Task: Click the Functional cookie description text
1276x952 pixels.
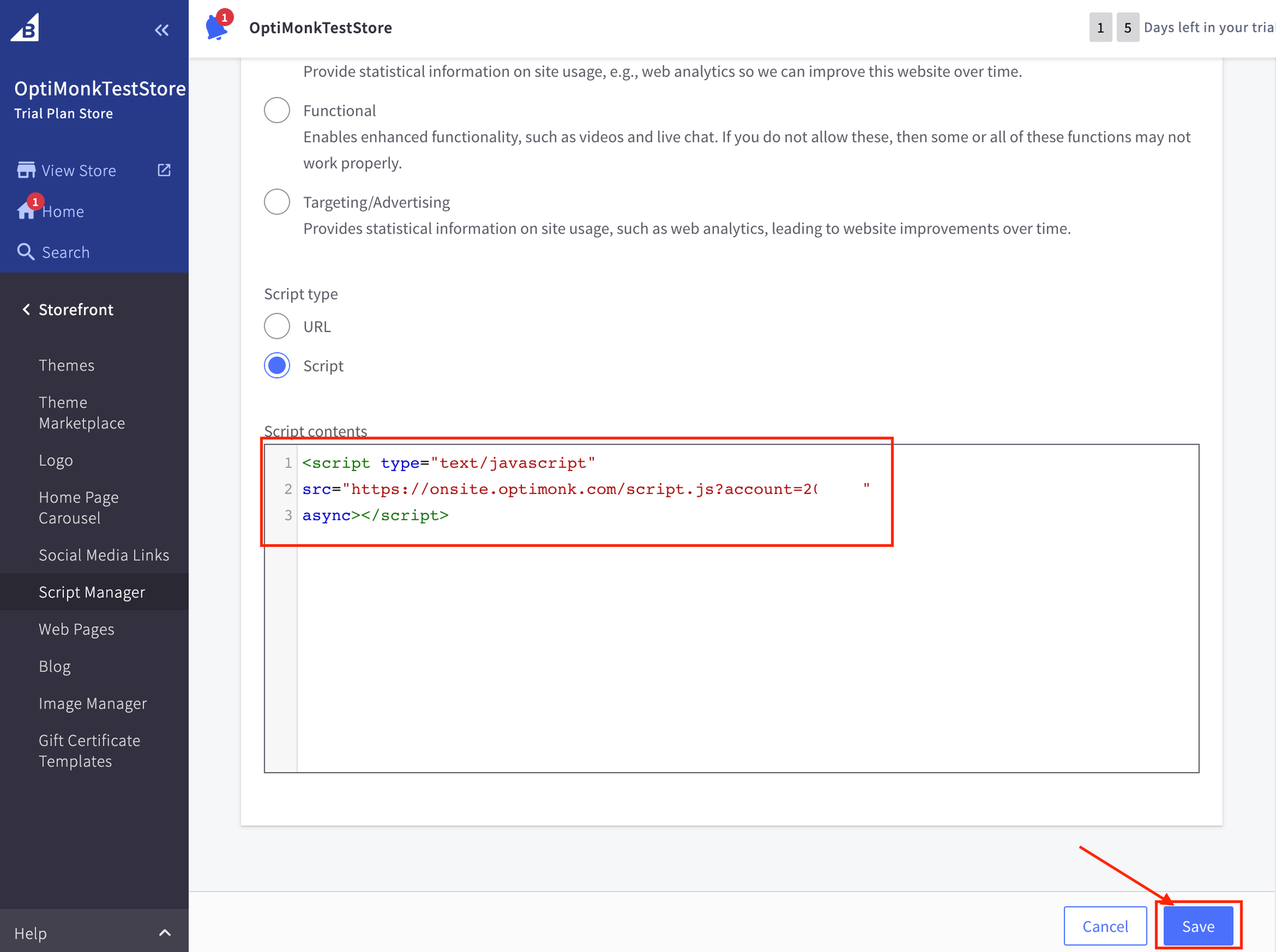Action: pyautogui.click(x=747, y=149)
